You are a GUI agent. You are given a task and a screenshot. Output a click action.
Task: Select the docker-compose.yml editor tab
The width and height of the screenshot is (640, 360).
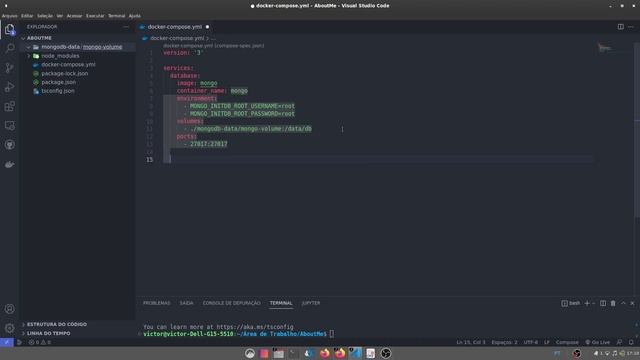pyautogui.click(x=174, y=27)
